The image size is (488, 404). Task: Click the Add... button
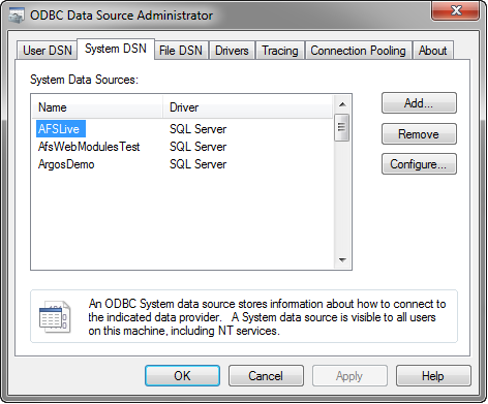419,103
